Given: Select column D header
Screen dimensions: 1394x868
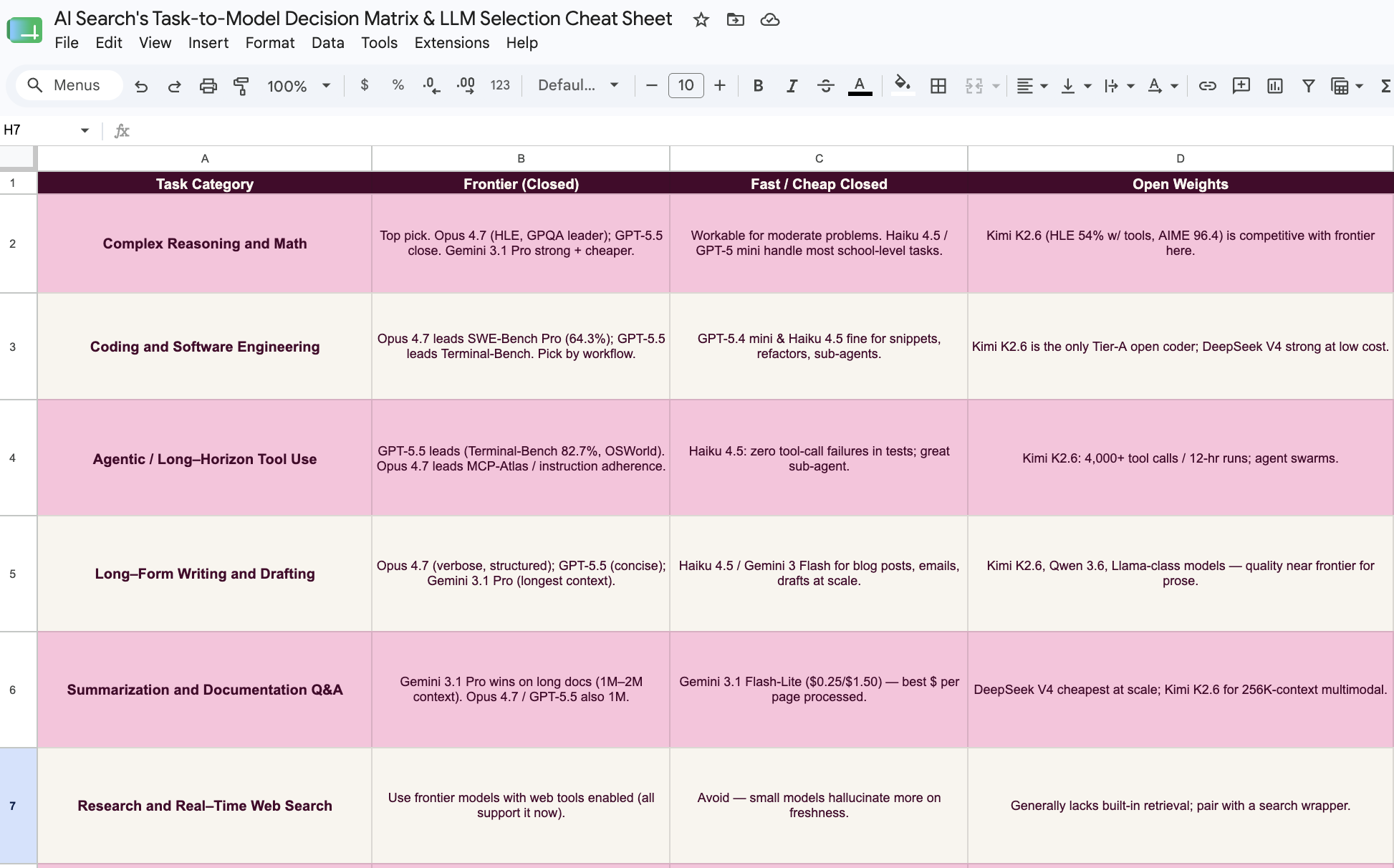Looking at the screenshot, I should (1181, 158).
